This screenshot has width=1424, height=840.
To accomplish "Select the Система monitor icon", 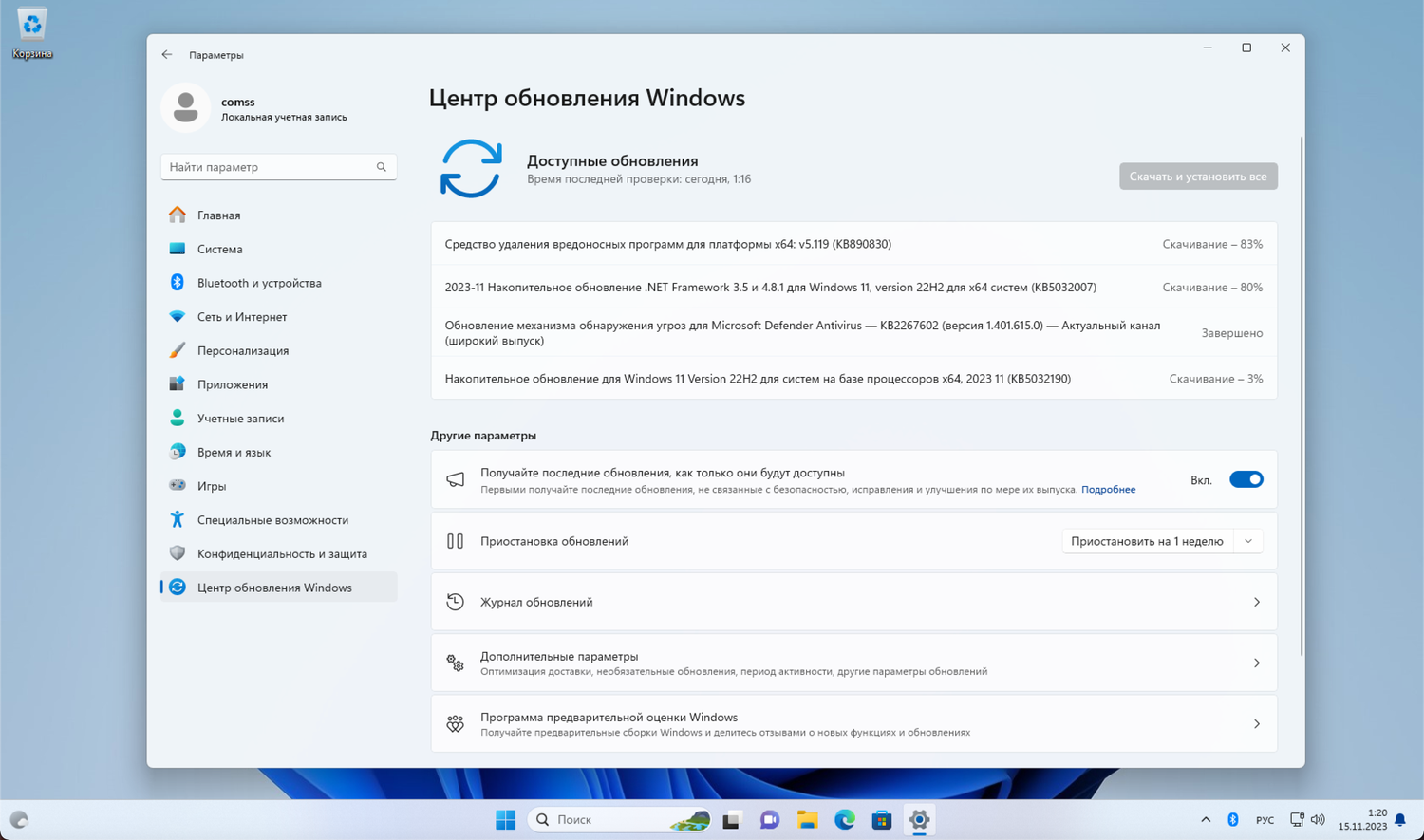I will click(x=178, y=249).
